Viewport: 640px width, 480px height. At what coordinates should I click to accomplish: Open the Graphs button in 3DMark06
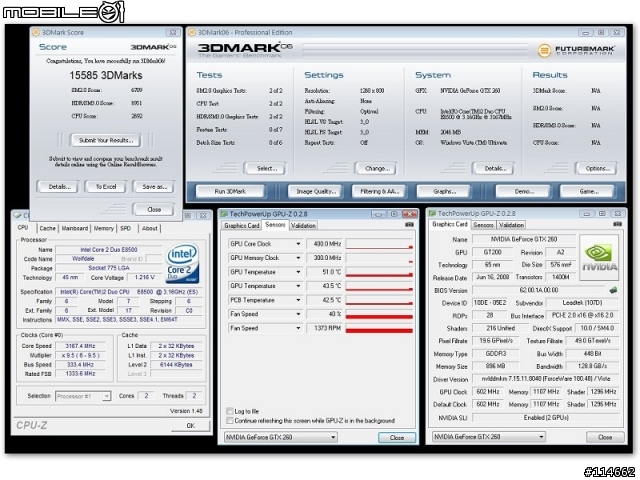coord(444,191)
